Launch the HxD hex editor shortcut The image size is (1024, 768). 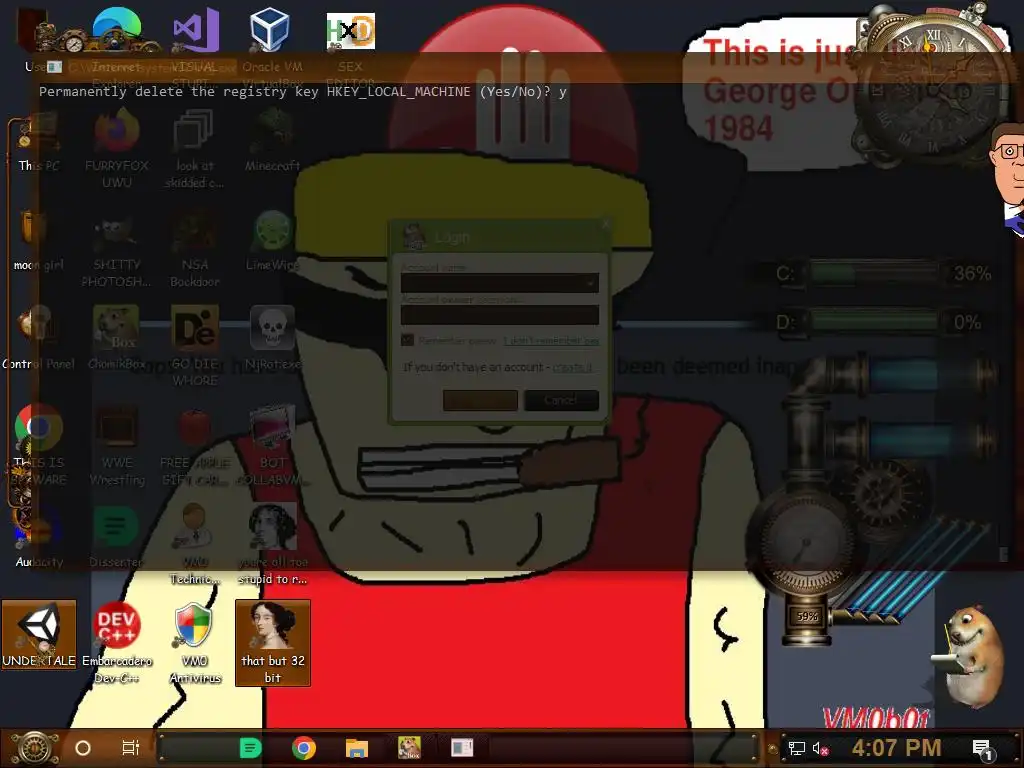351,31
